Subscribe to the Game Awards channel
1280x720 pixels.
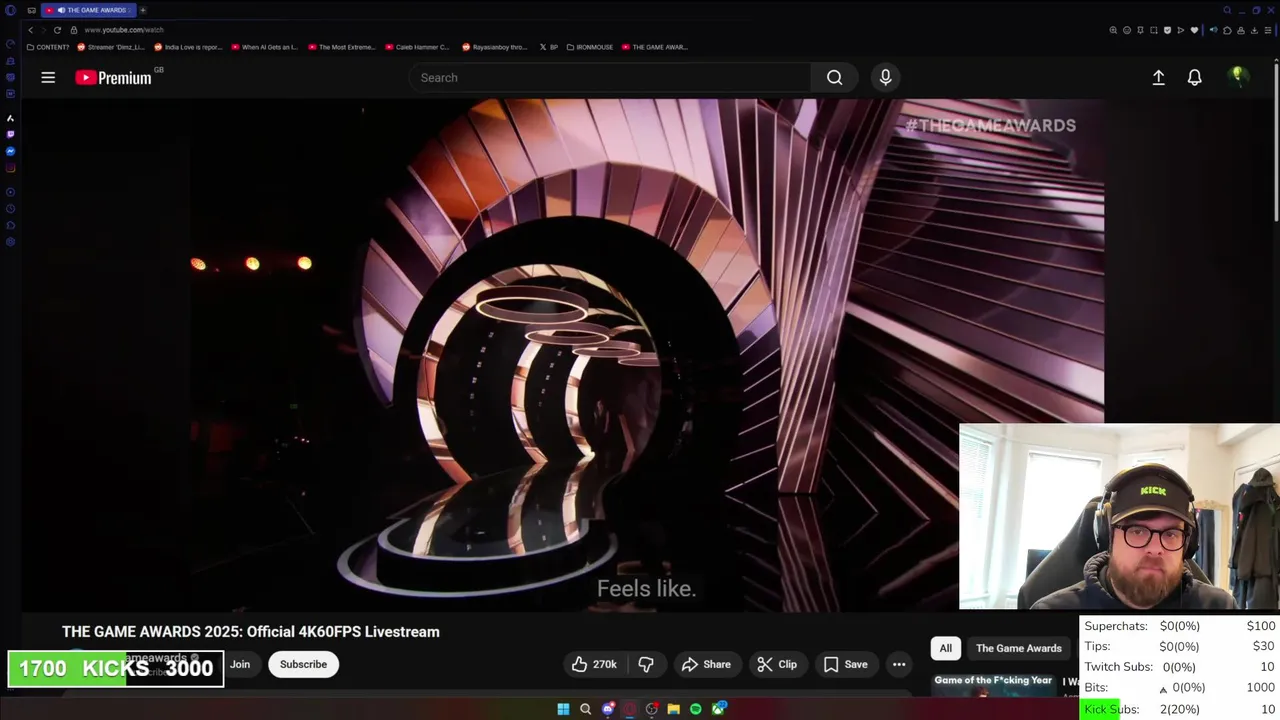coord(303,664)
